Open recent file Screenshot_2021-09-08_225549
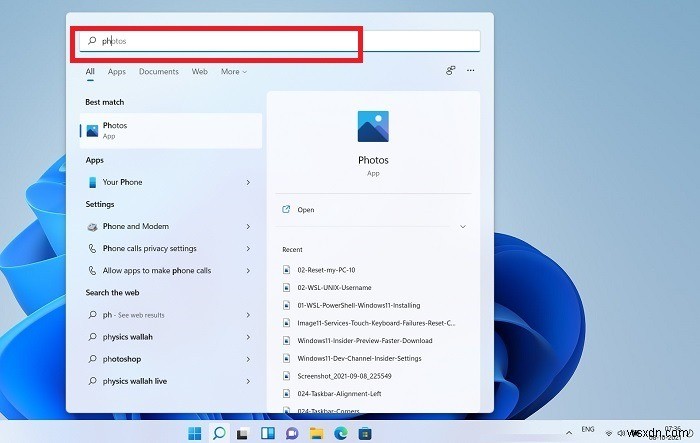Screen dimensions: 700x443 344,376
